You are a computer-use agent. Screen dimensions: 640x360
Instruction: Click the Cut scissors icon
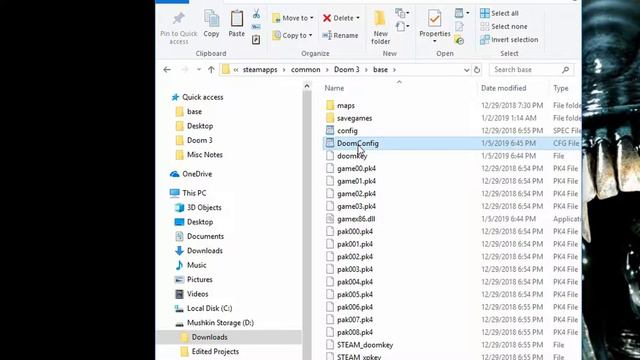click(x=256, y=14)
